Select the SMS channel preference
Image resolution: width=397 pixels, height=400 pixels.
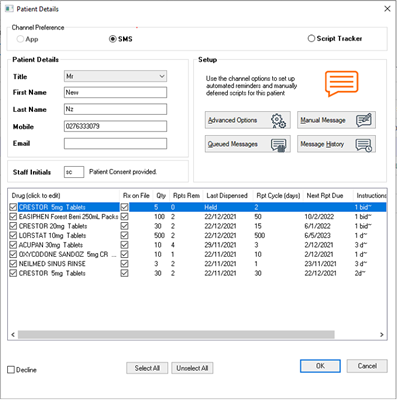pyautogui.click(x=113, y=39)
